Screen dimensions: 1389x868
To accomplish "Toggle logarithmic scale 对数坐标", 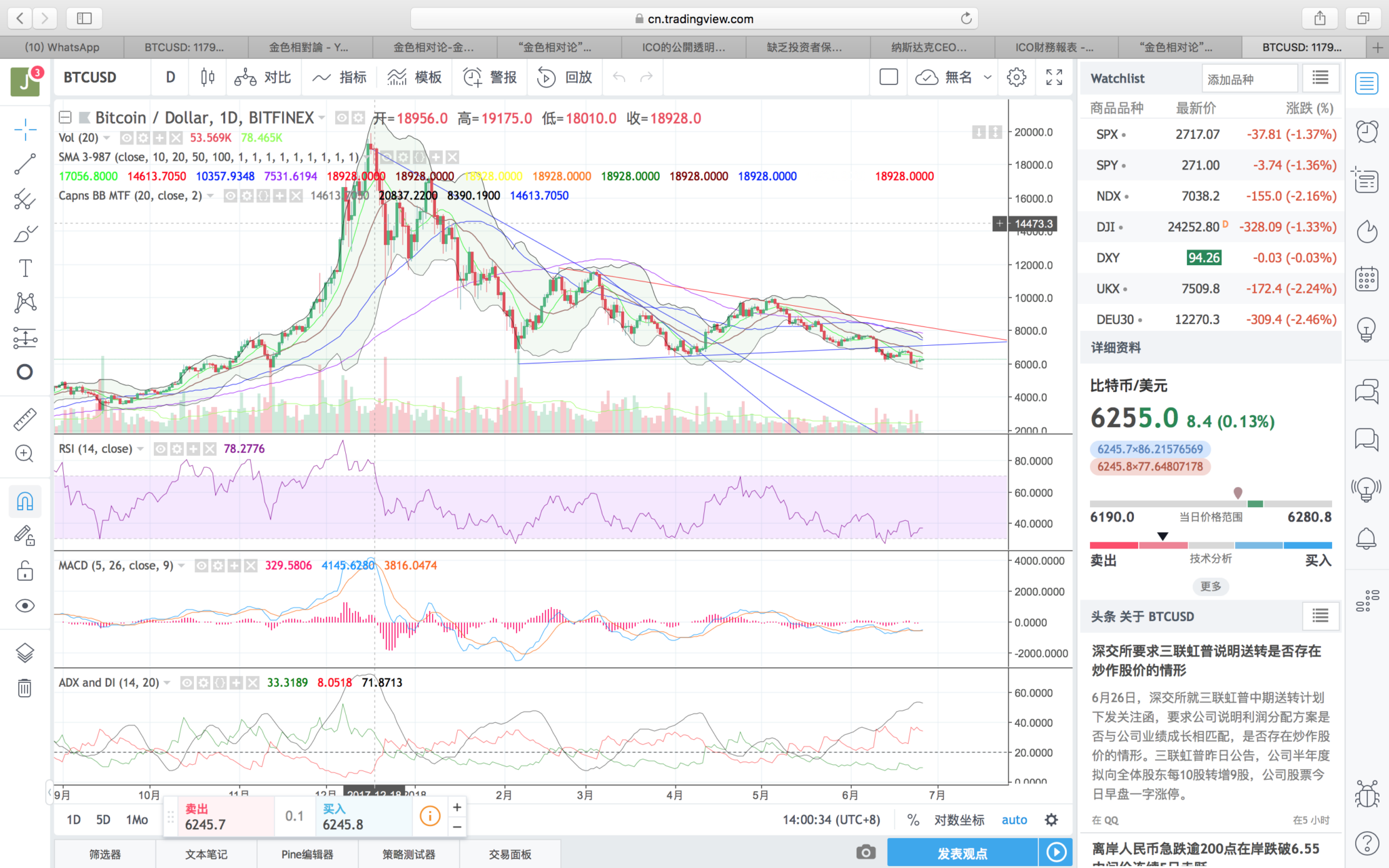I will point(959,820).
